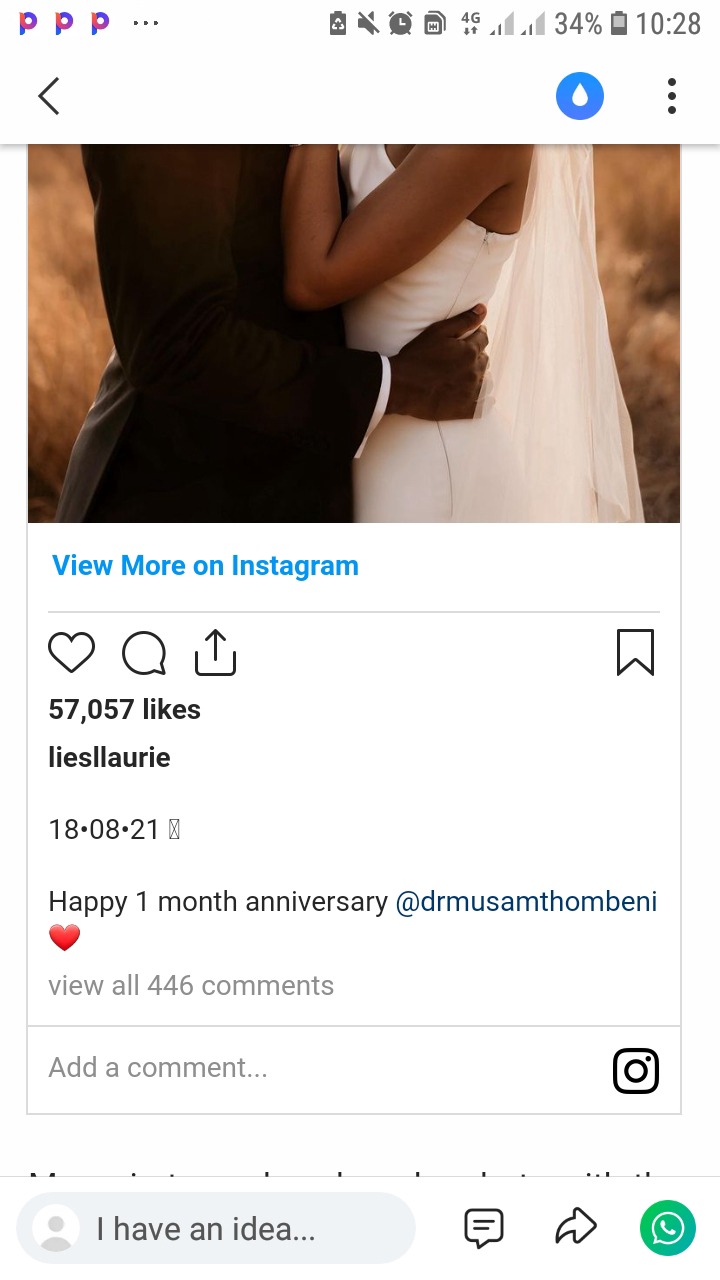Tap the forward share arrow icon
The image size is (720, 1280).
pos(576,1228)
